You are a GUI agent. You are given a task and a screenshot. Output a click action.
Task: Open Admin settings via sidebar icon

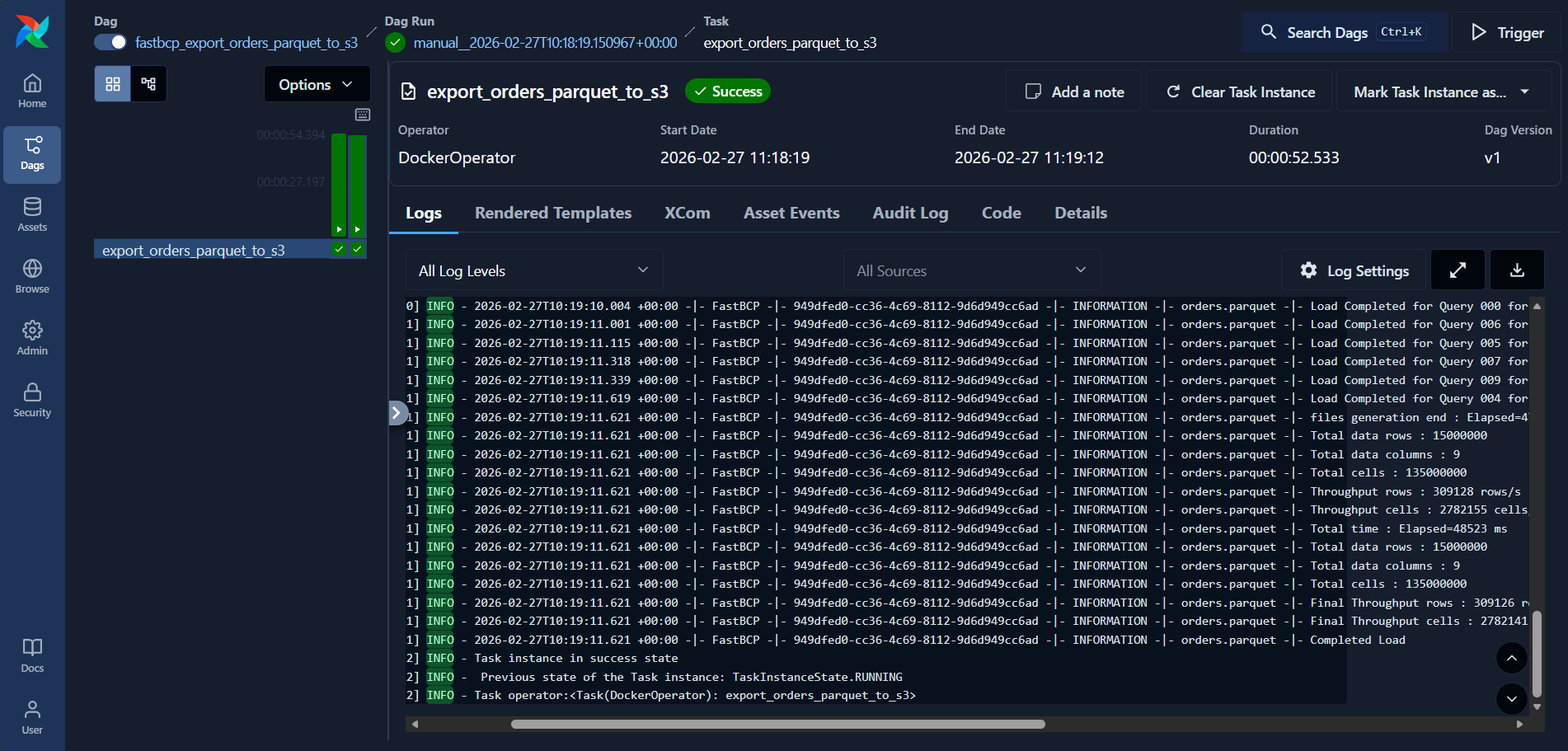(x=32, y=337)
